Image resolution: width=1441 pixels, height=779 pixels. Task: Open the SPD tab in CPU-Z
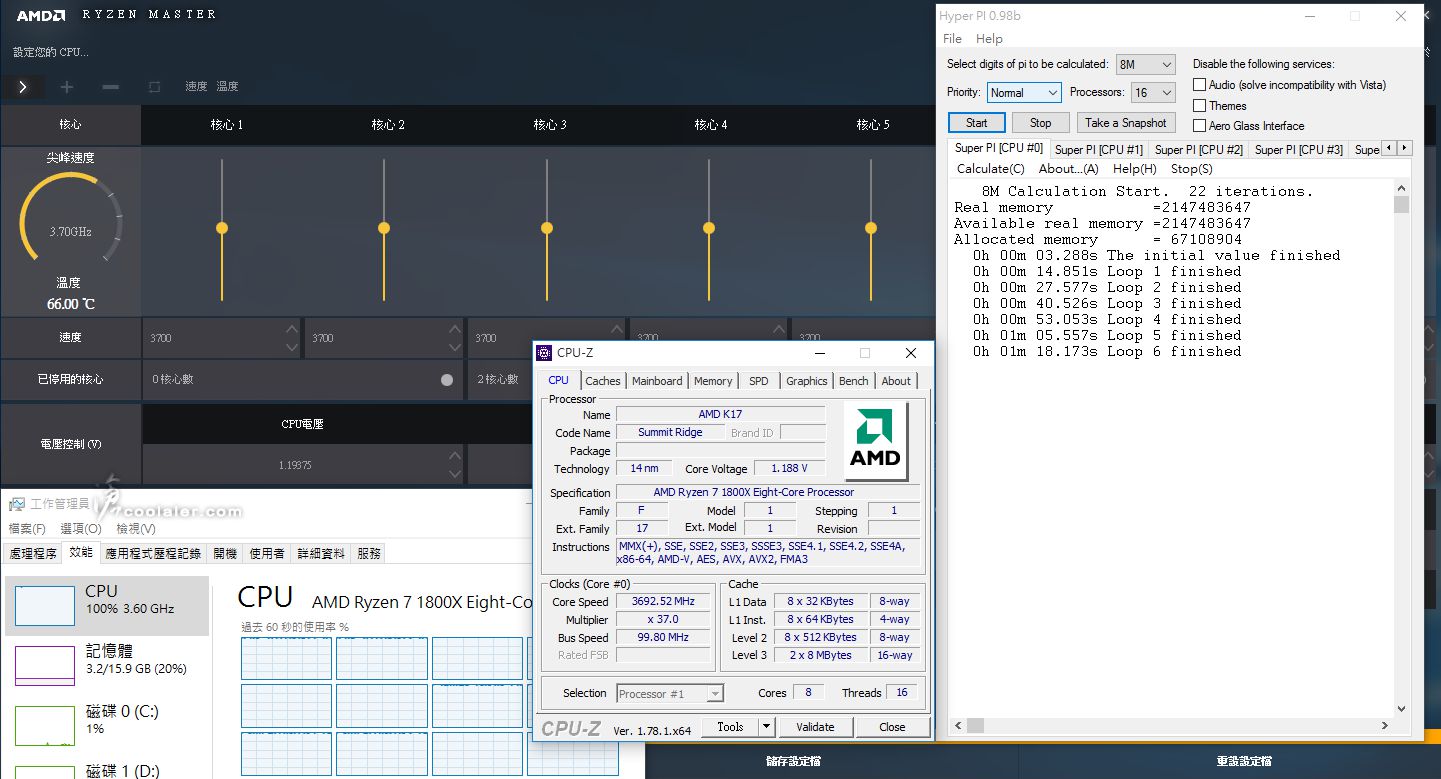(759, 381)
